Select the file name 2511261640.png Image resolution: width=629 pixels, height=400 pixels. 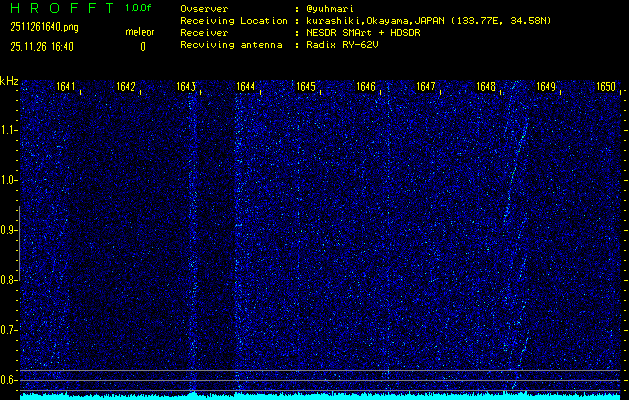coord(45,27)
